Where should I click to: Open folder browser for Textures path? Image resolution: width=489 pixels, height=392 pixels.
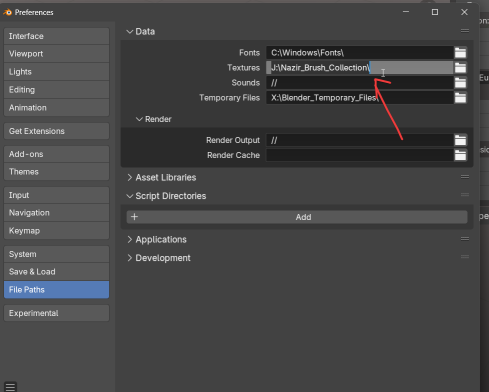pyautogui.click(x=460, y=68)
